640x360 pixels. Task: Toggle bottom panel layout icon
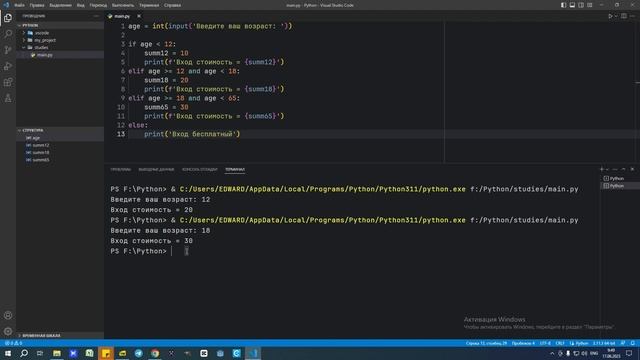pyautogui.click(x=572, y=5)
